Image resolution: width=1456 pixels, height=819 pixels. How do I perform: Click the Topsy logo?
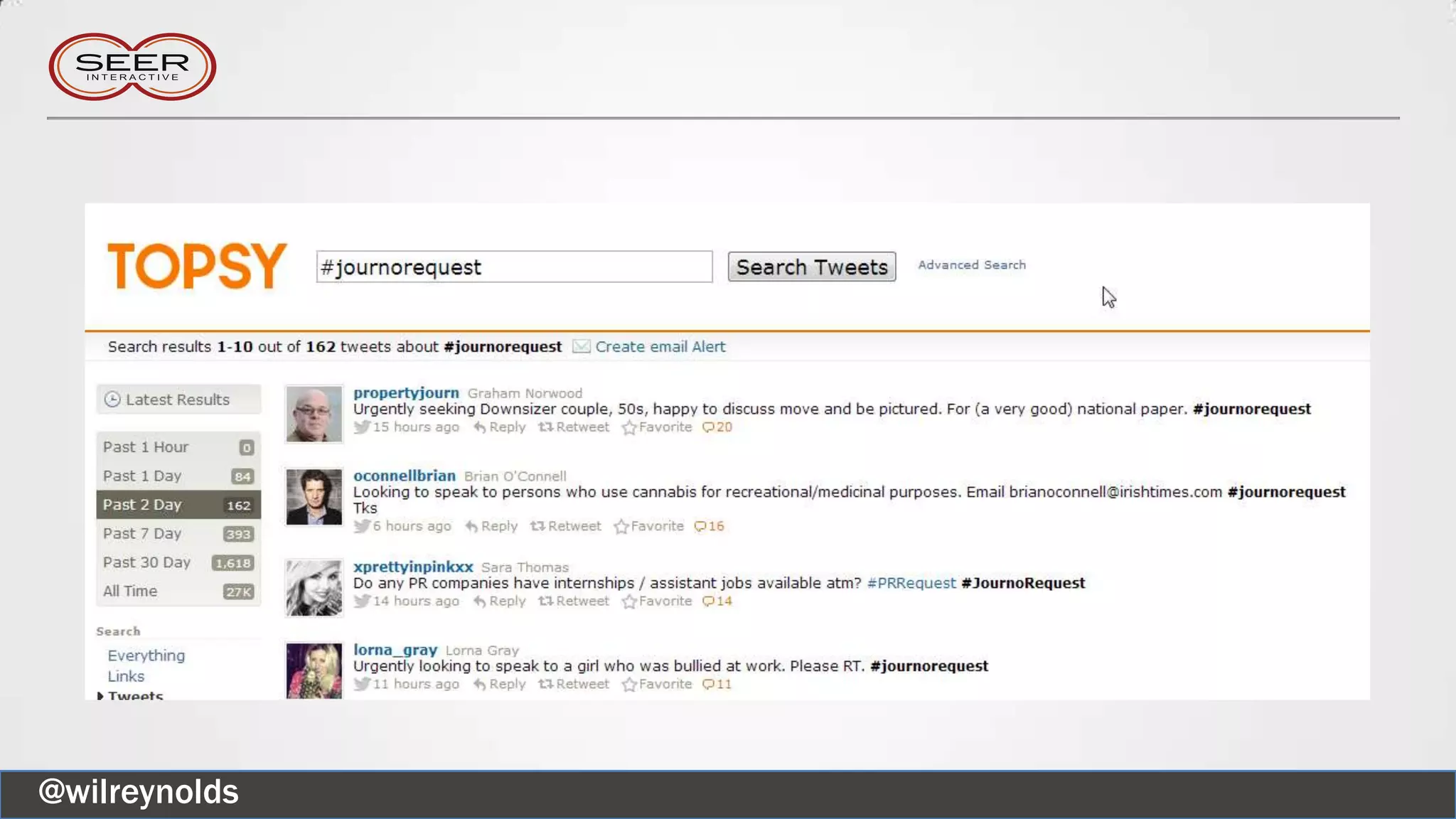coord(197,266)
